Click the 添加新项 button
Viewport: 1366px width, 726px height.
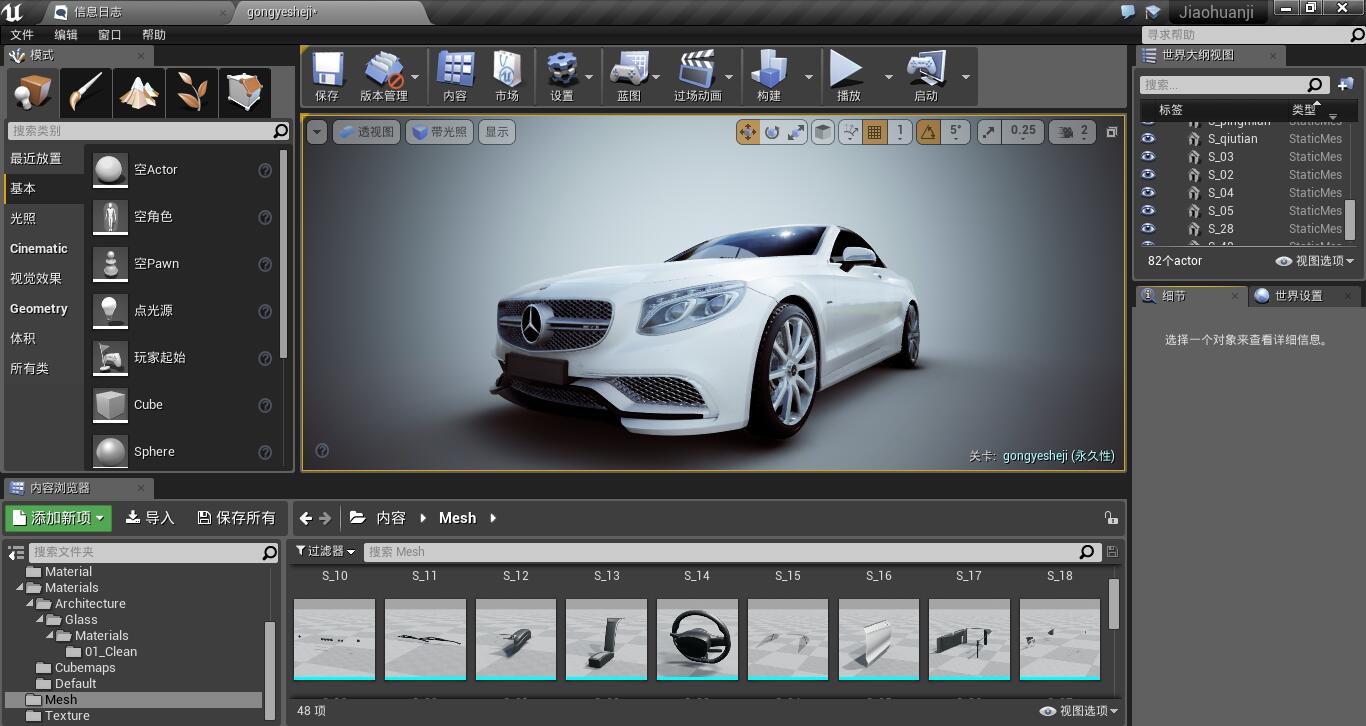(58, 518)
